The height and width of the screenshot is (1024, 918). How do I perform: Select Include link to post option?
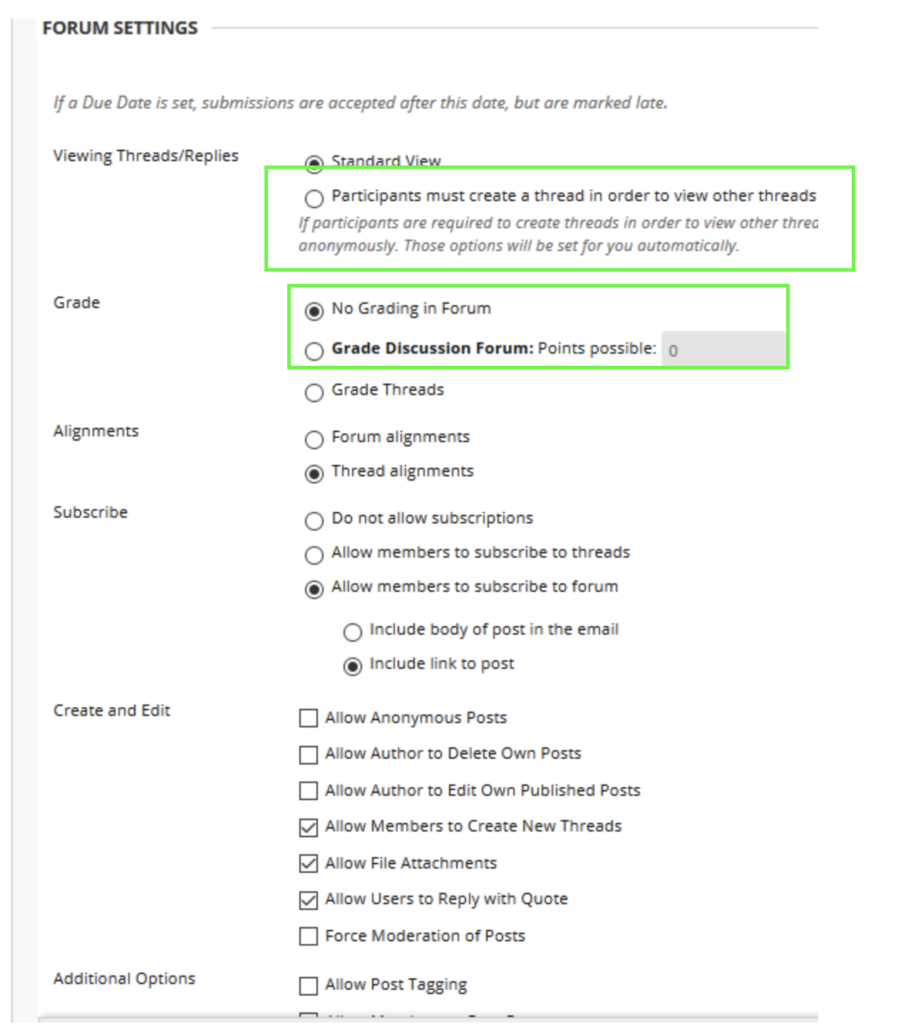352,665
